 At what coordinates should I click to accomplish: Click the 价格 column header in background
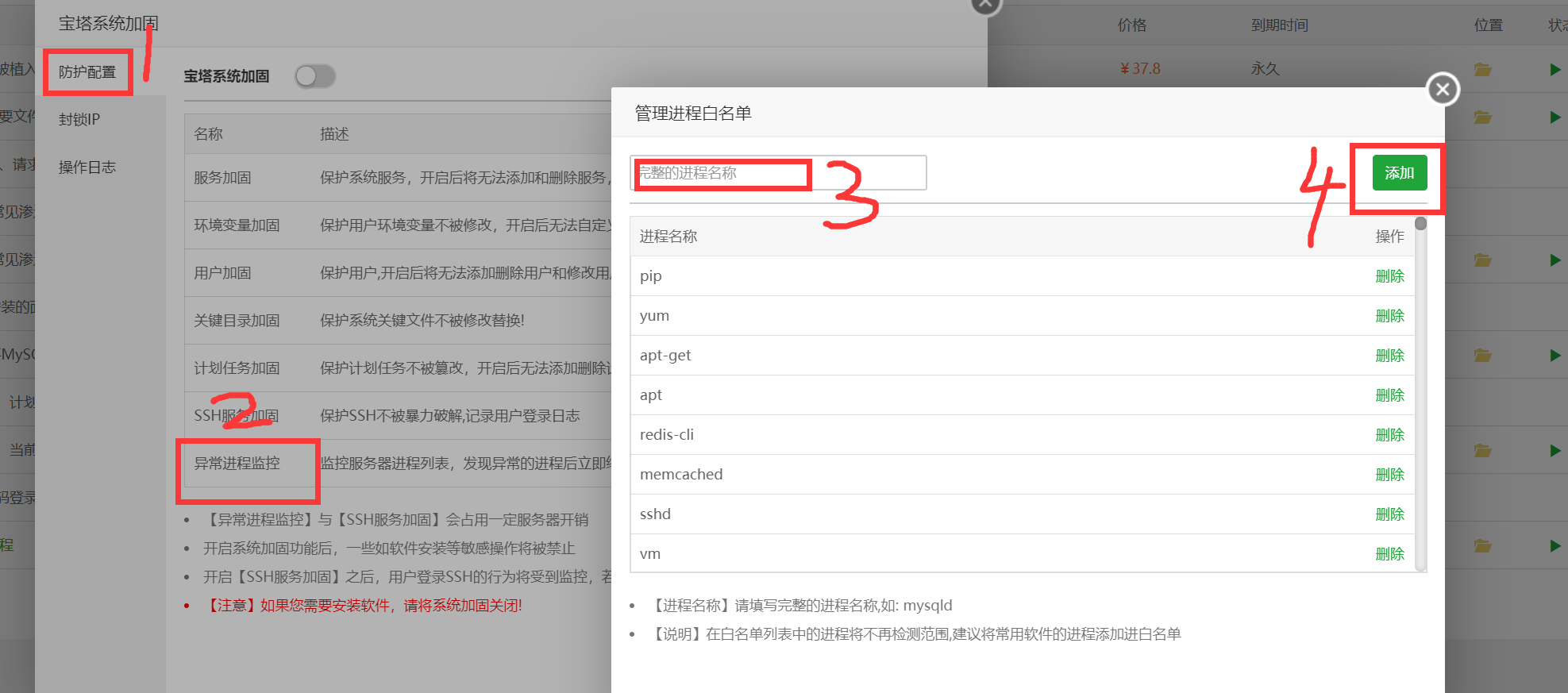tap(1132, 25)
